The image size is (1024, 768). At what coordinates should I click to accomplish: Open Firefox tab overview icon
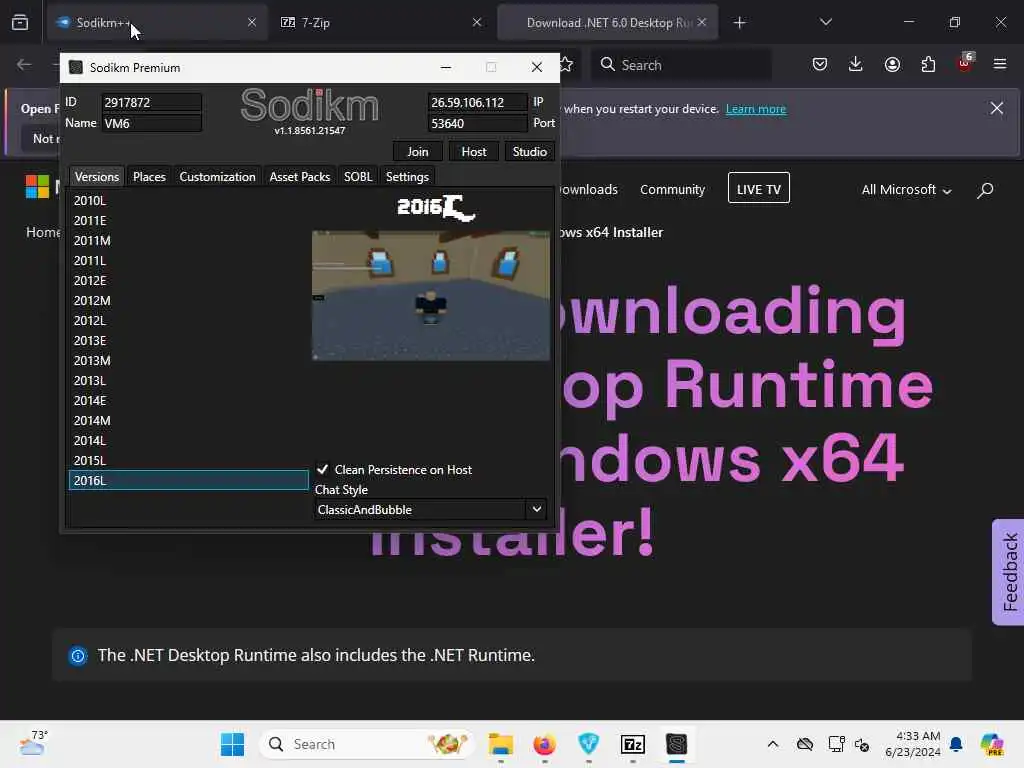(x=20, y=22)
